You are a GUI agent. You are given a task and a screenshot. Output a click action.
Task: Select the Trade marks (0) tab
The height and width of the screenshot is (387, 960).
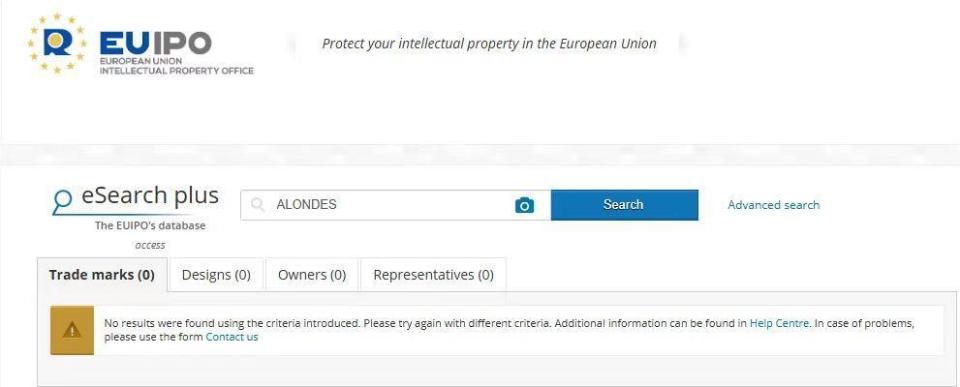(x=102, y=275)
